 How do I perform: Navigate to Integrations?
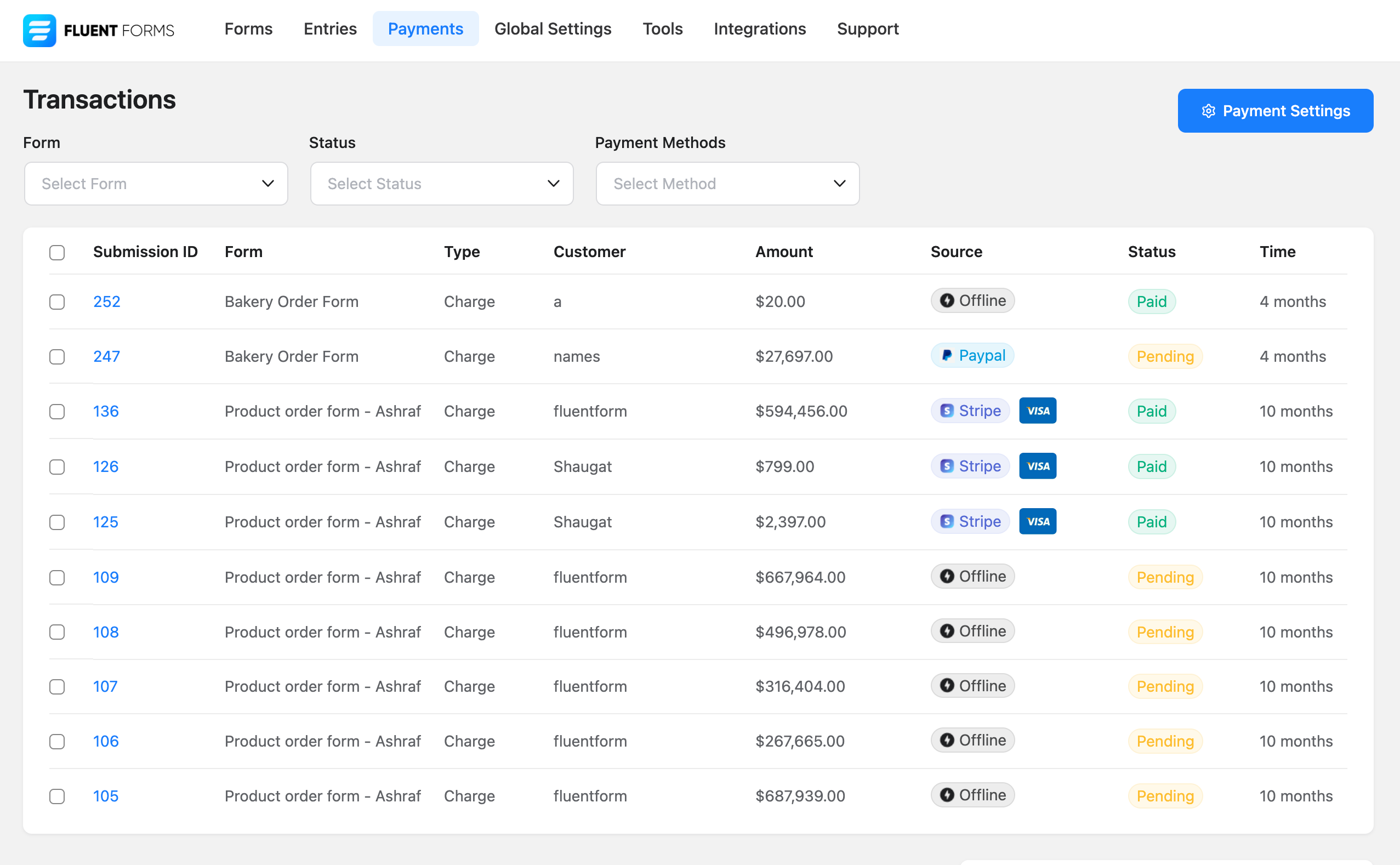(759, 29)
